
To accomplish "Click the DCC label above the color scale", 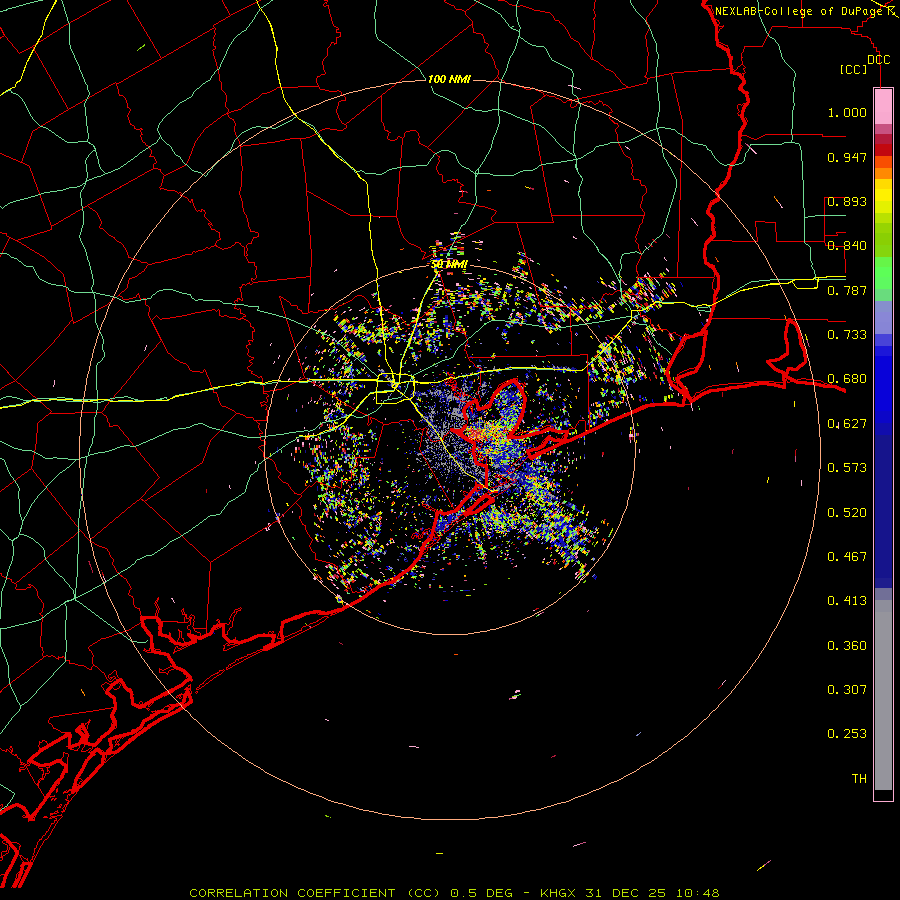I will (x=878, y=60).
